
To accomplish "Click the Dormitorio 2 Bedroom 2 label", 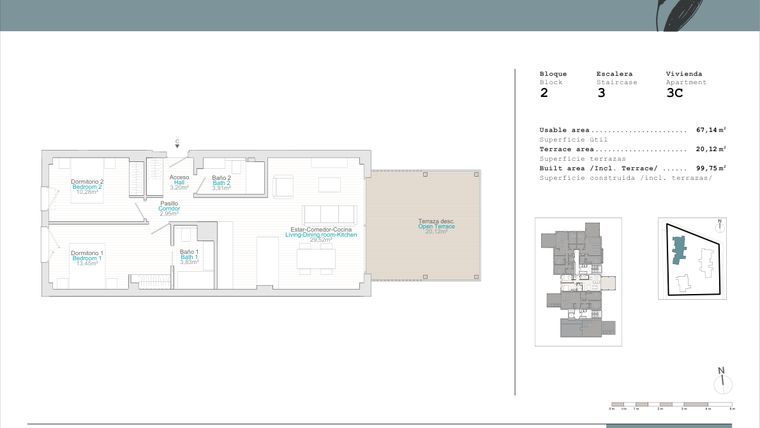I will (87, 187).
